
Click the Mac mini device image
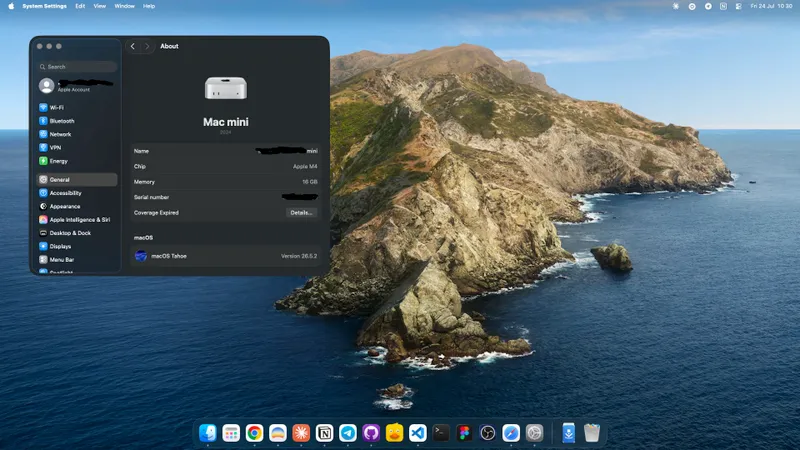226,88
